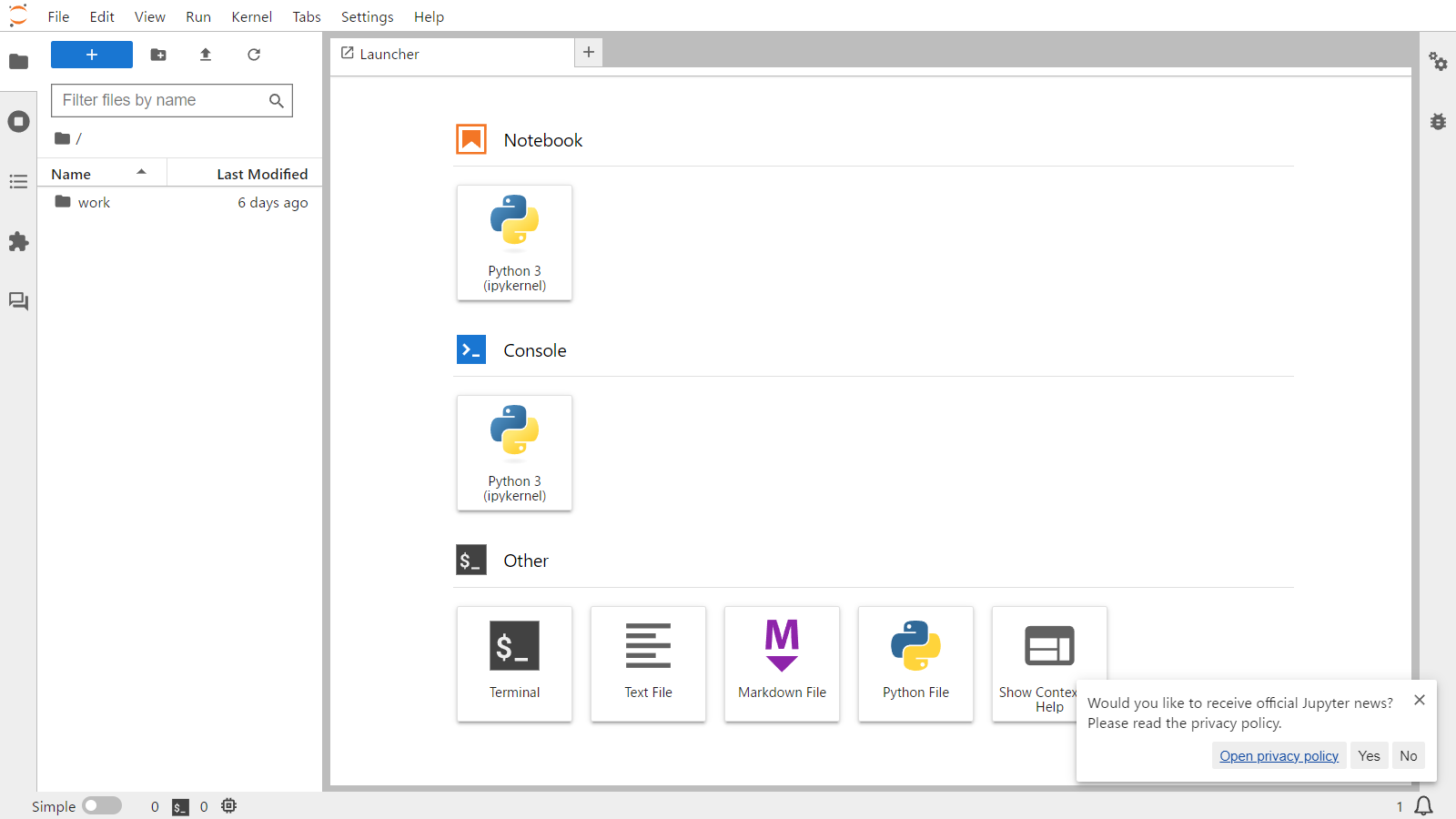The width and height of the screenshot is (1456, 819).
Task: Create a new Markdown File
Action: (782, 663)
